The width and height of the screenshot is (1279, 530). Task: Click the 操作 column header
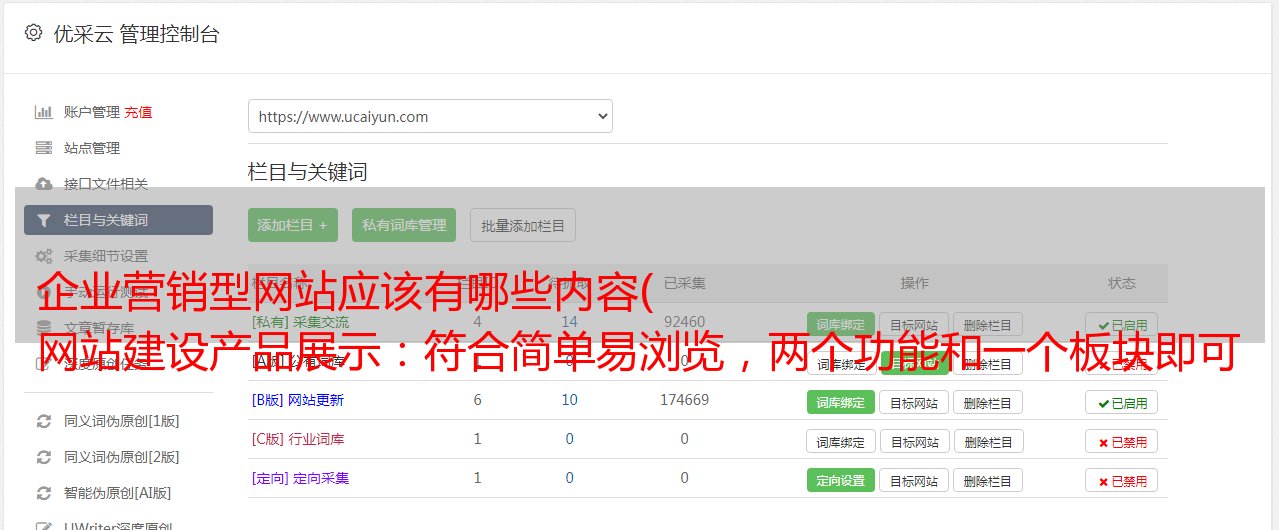point(915,283)
